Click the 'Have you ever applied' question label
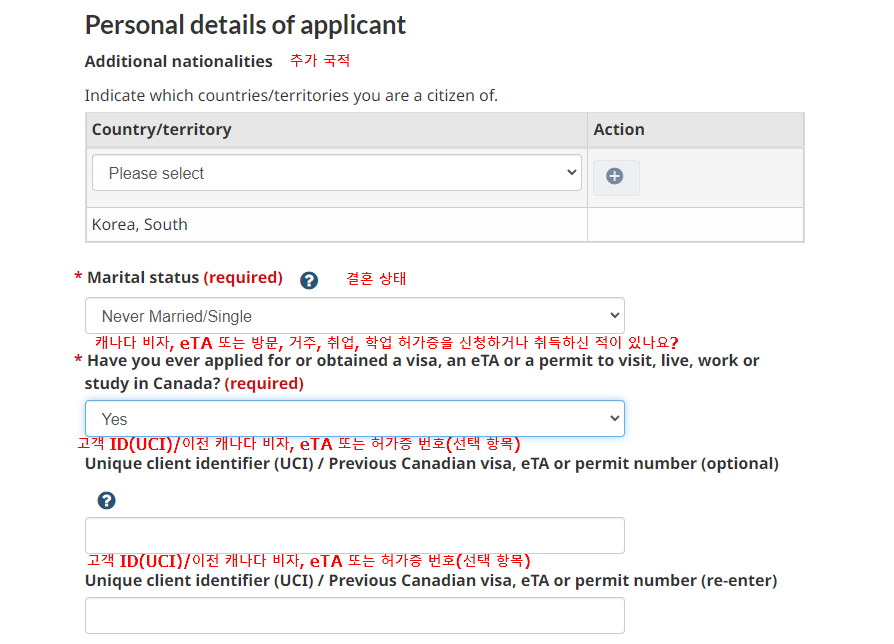This screenshot has height=644, width=894. [422, 361]
